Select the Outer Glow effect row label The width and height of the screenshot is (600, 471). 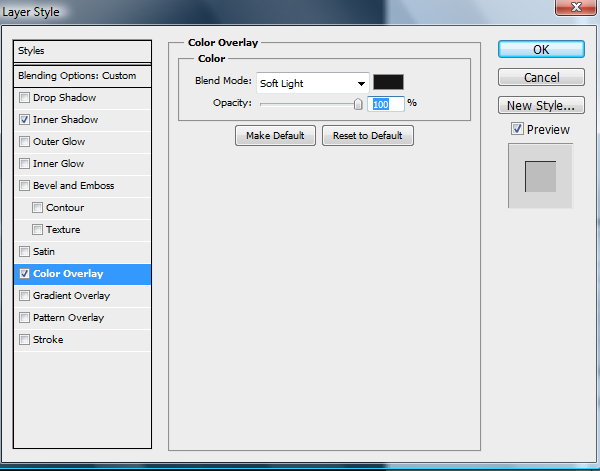[59, 142]
